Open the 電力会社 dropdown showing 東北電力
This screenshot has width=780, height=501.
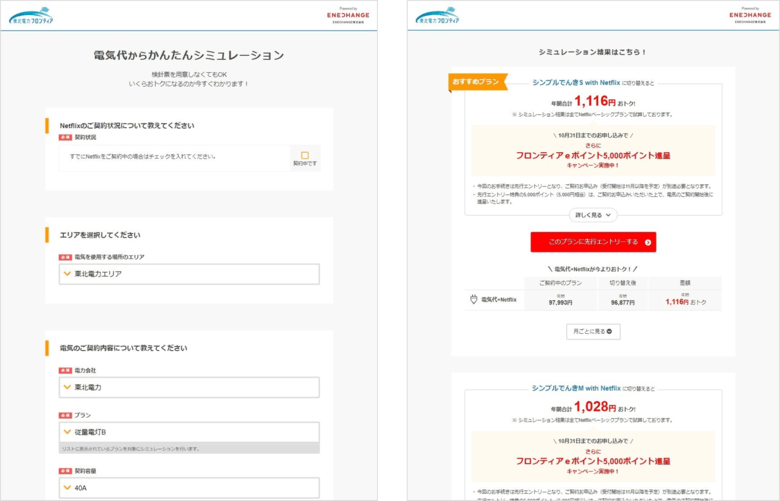(189, 387)
